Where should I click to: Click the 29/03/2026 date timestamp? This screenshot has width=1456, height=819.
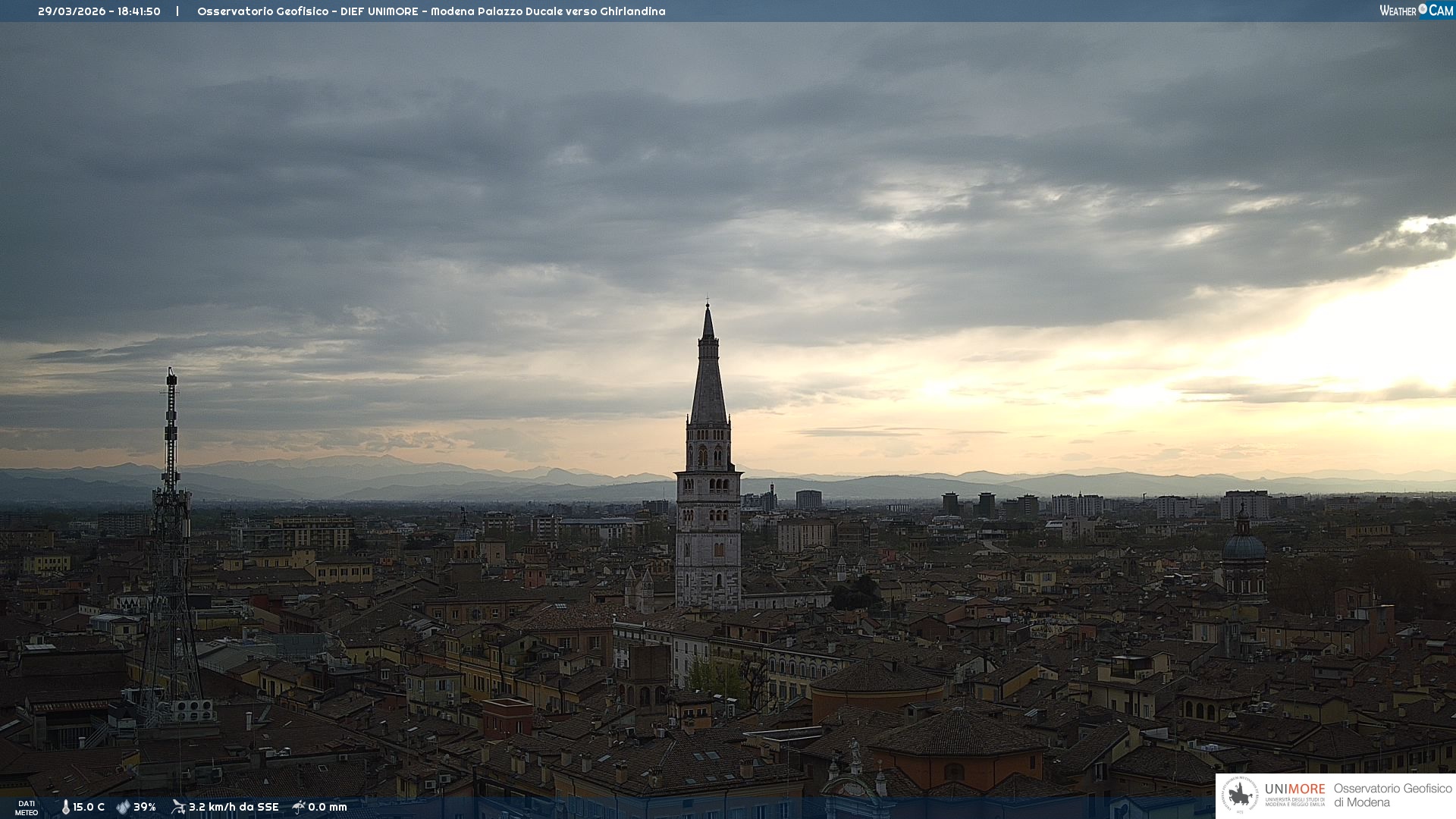pyautogui.click(x=72, y=11)
